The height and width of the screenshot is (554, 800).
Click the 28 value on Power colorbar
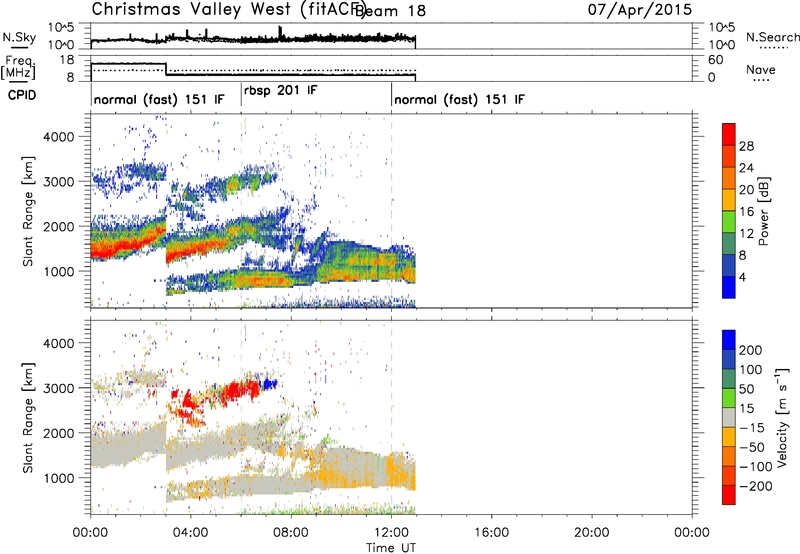[x=746, y=146]
